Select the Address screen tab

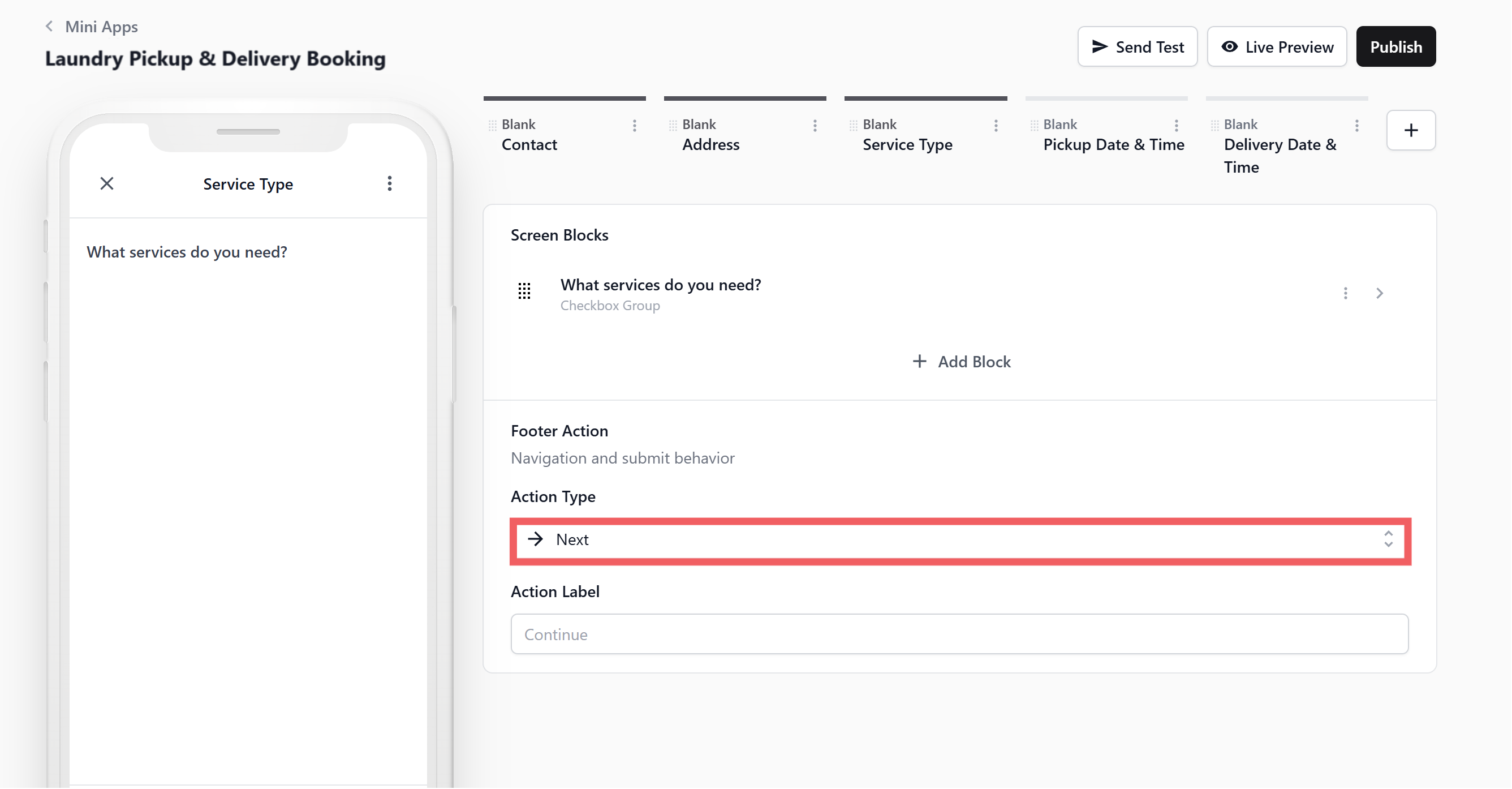(710, 144)
